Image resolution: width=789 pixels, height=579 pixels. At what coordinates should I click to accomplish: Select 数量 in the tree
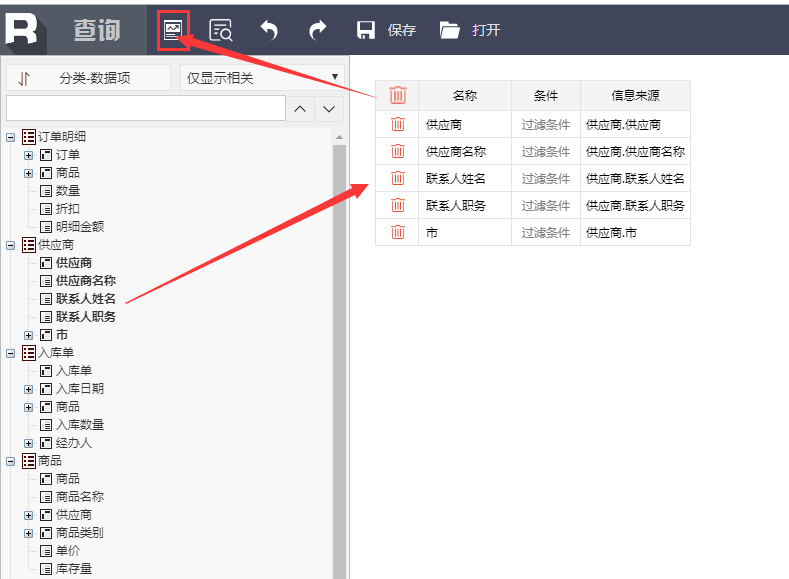pos(68,191)
